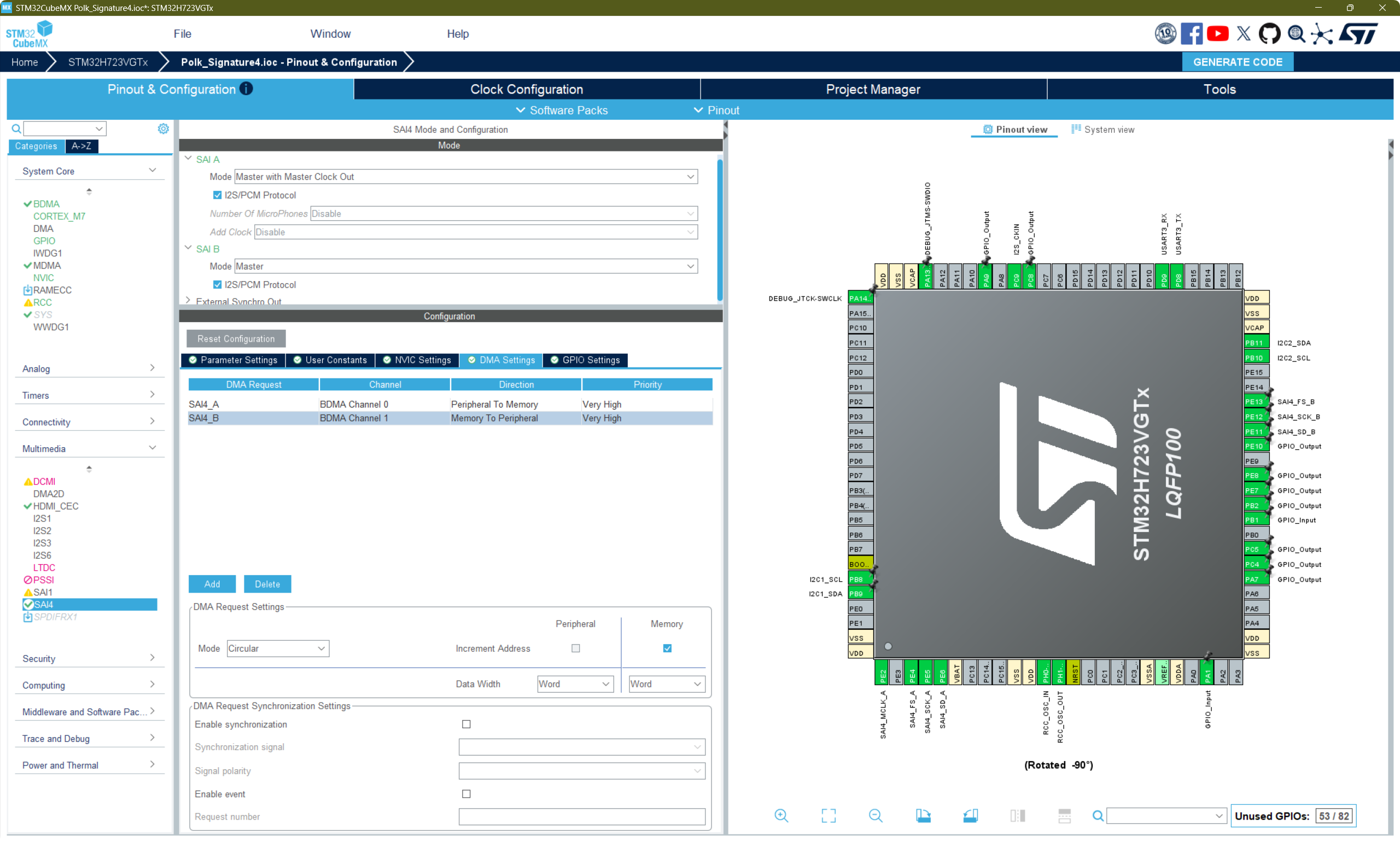The height and width of the screenshot is (842, 1400).
Task: Click the fit-to-screen pinout icon
Action: (x=828, y=816)
